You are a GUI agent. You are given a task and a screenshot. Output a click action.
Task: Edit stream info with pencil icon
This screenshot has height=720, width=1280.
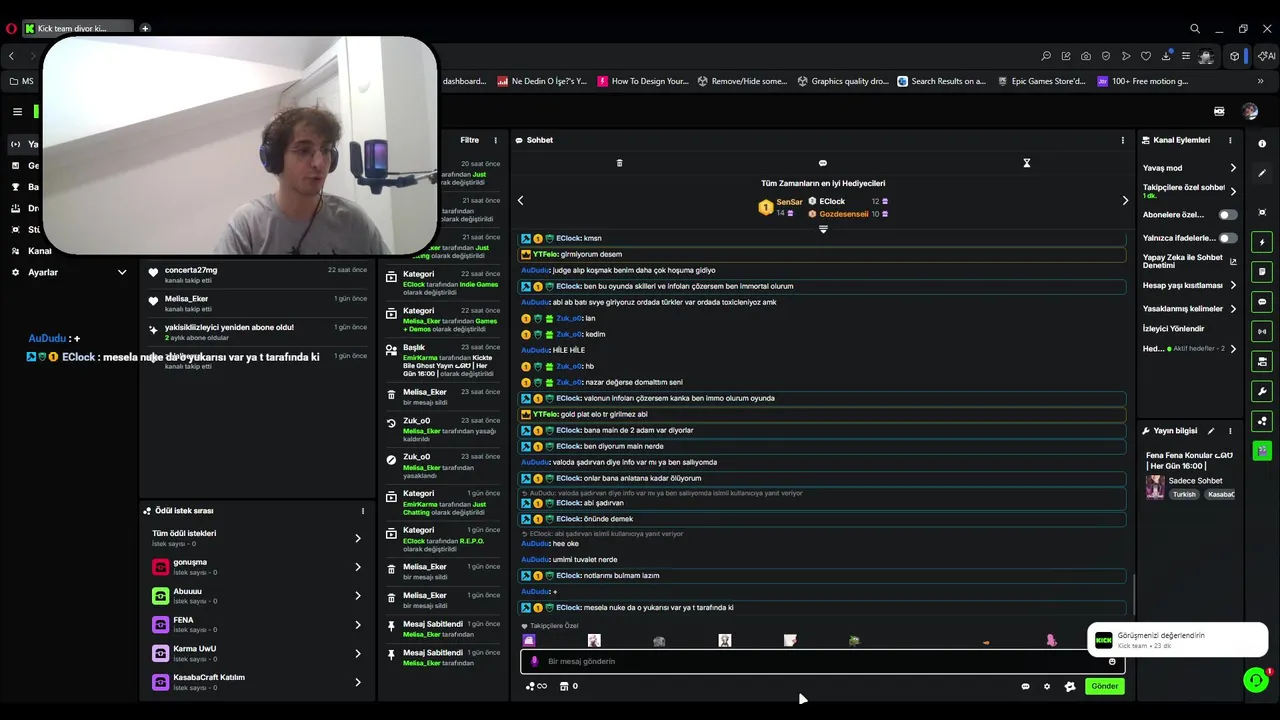[1211, 431]
